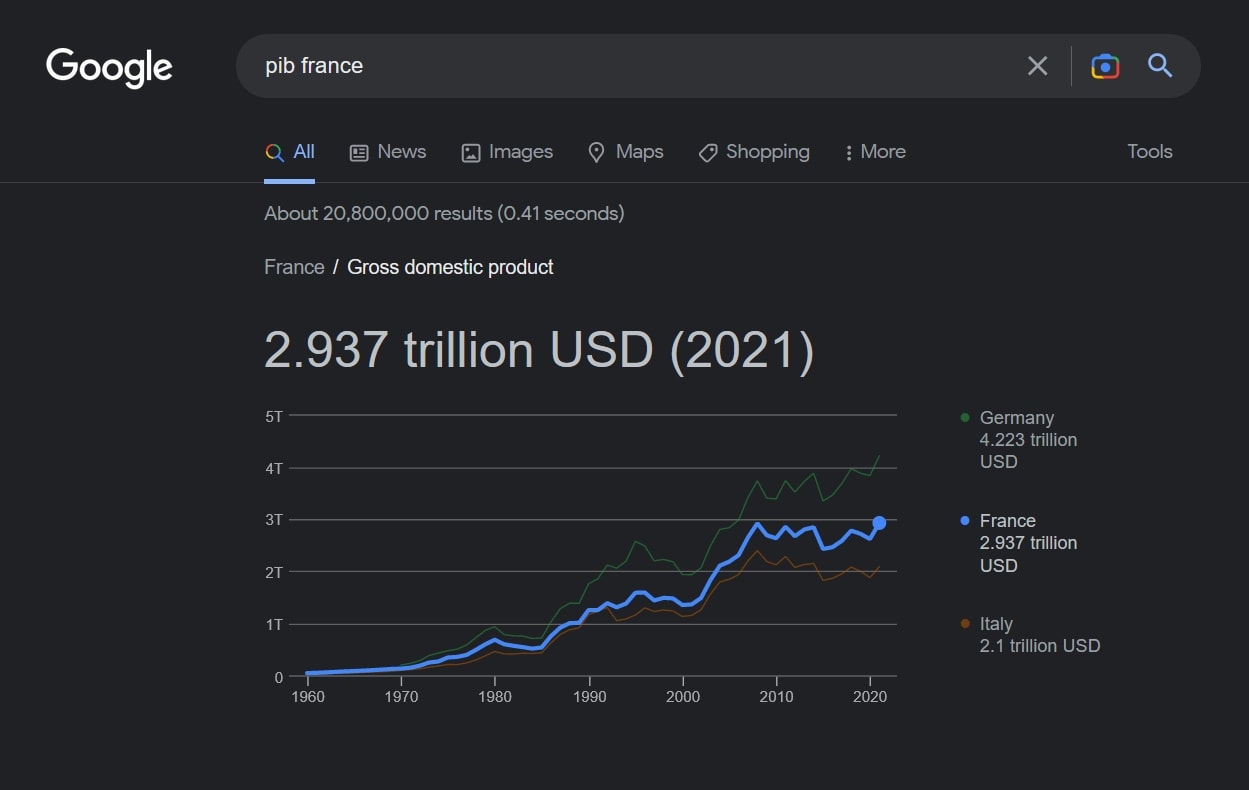Image resolution: width=1249 pixels, height=790 pixels.
Task: Click the magnifying glass search button
Action: coord(1160,66)
